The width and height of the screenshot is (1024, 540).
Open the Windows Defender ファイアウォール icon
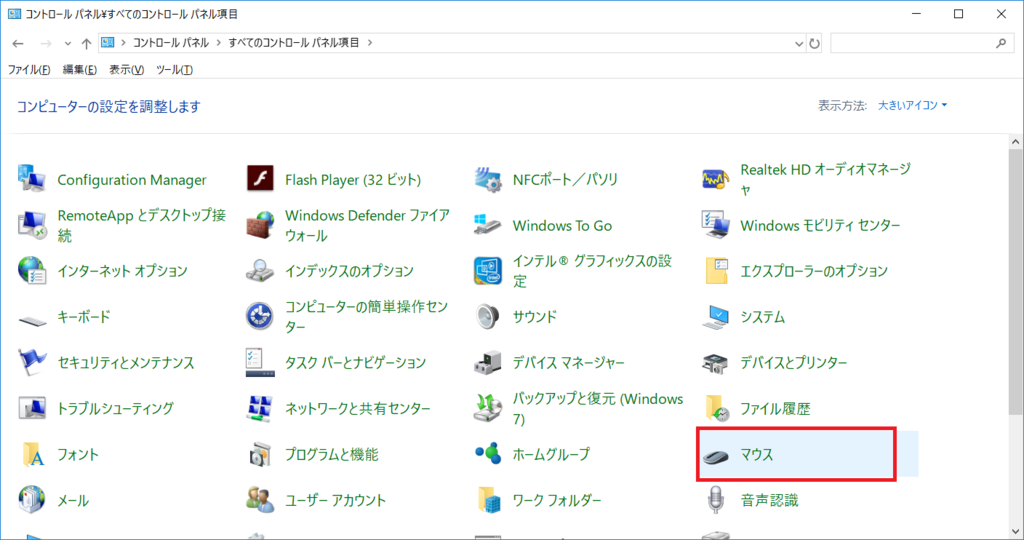tap(259, 225)
